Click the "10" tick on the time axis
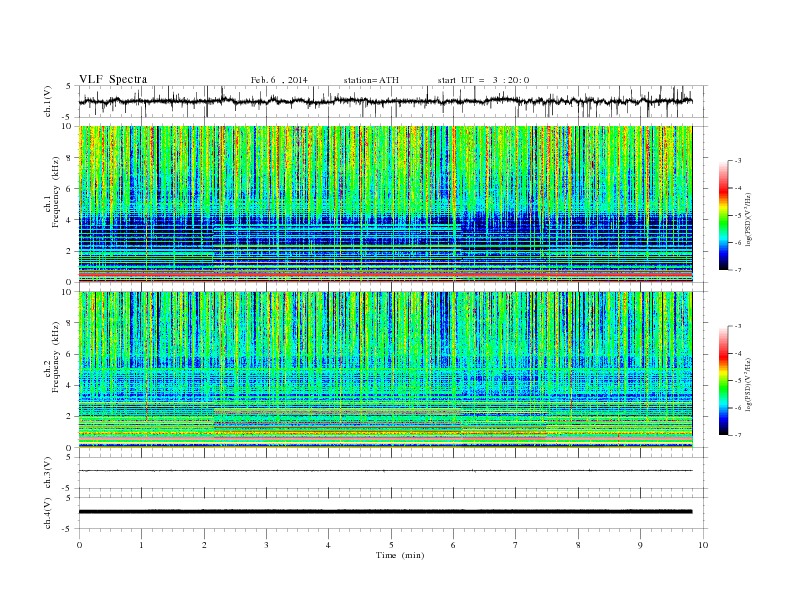792x612 pixels. [x=703, y=545]
